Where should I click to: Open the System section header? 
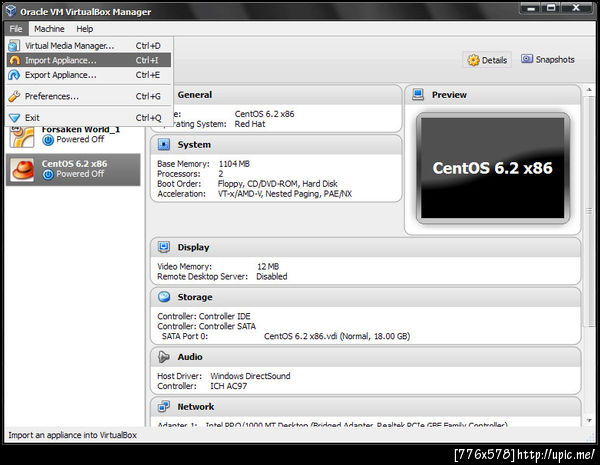tap(276, 145)
